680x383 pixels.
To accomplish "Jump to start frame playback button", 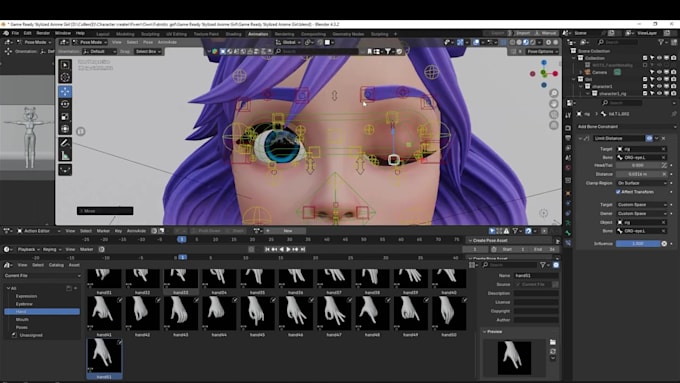I will click(267, 249).
